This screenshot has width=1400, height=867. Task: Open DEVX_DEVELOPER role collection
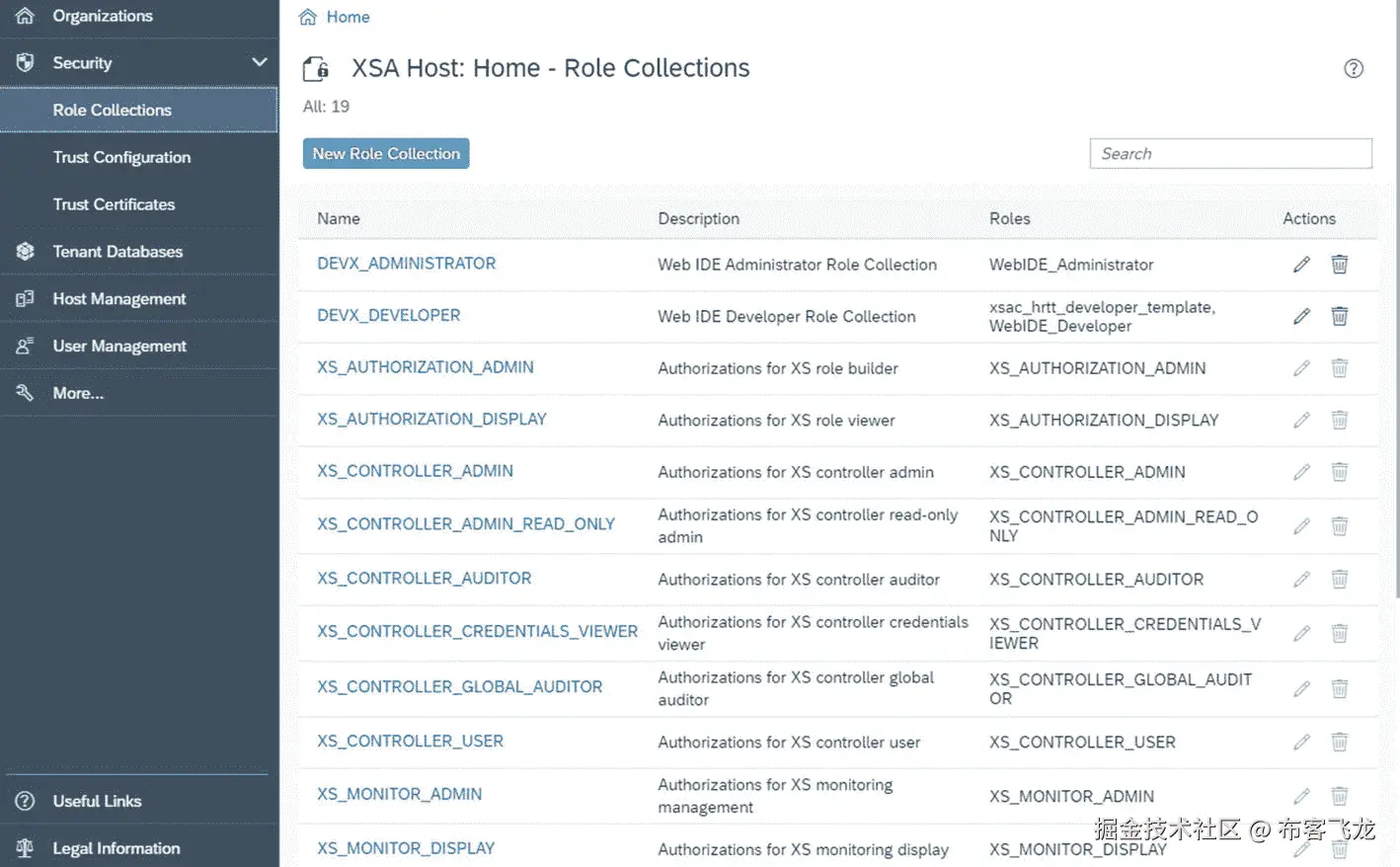[x=389, y=315]
